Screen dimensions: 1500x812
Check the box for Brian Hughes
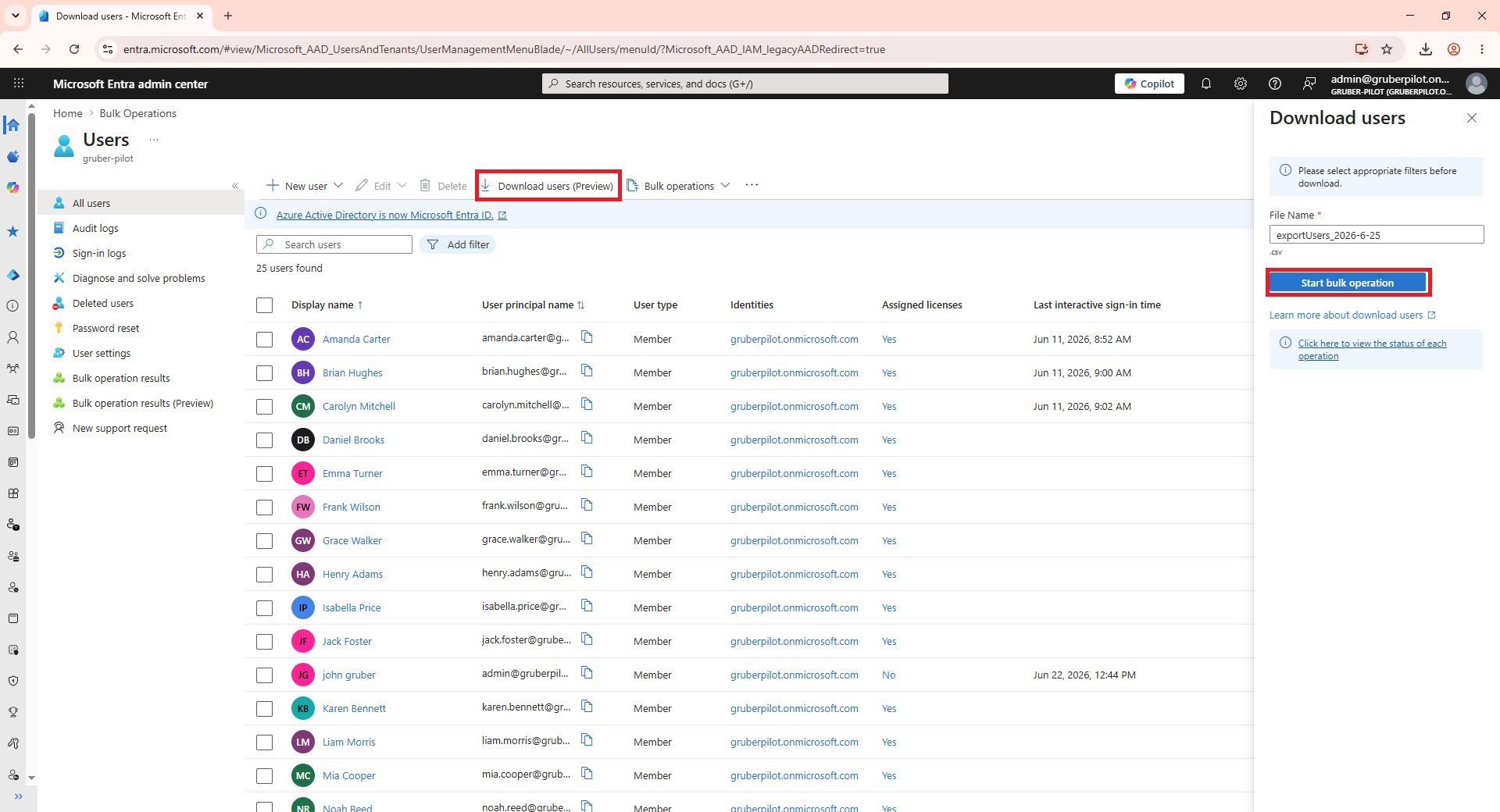(265, 373)
